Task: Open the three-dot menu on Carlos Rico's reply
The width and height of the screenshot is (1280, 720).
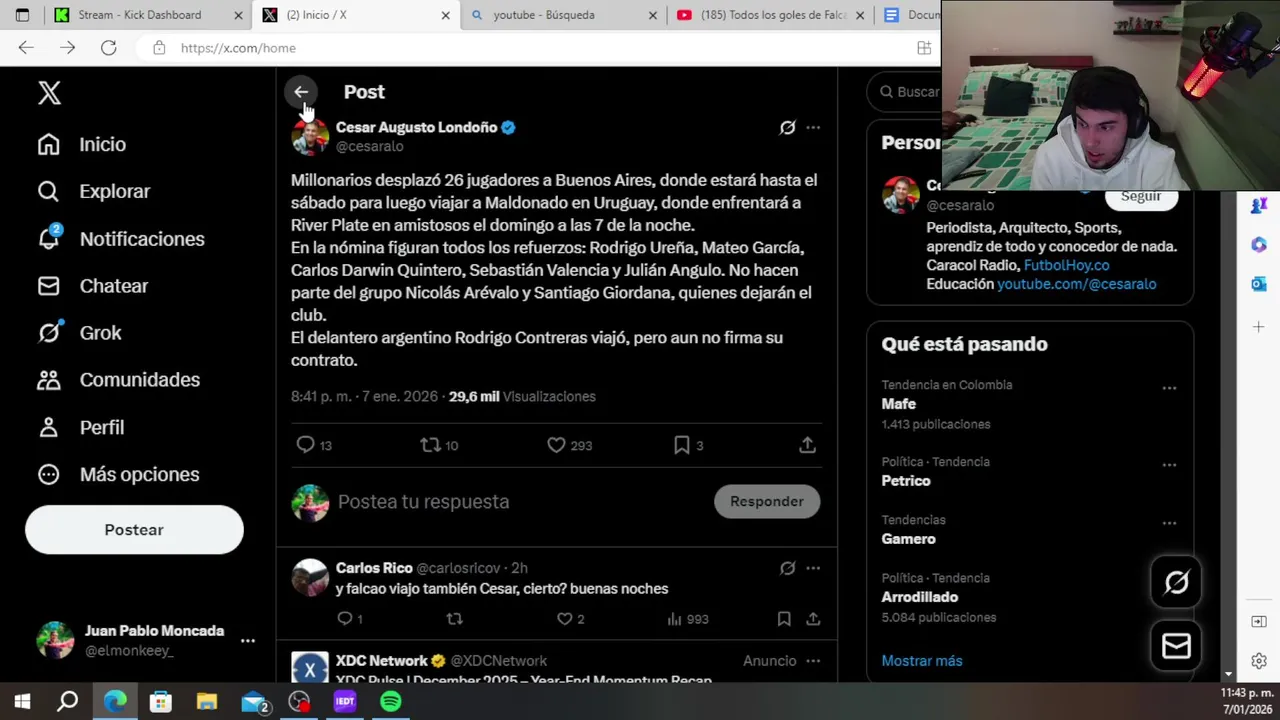Action: click(813, 568)
